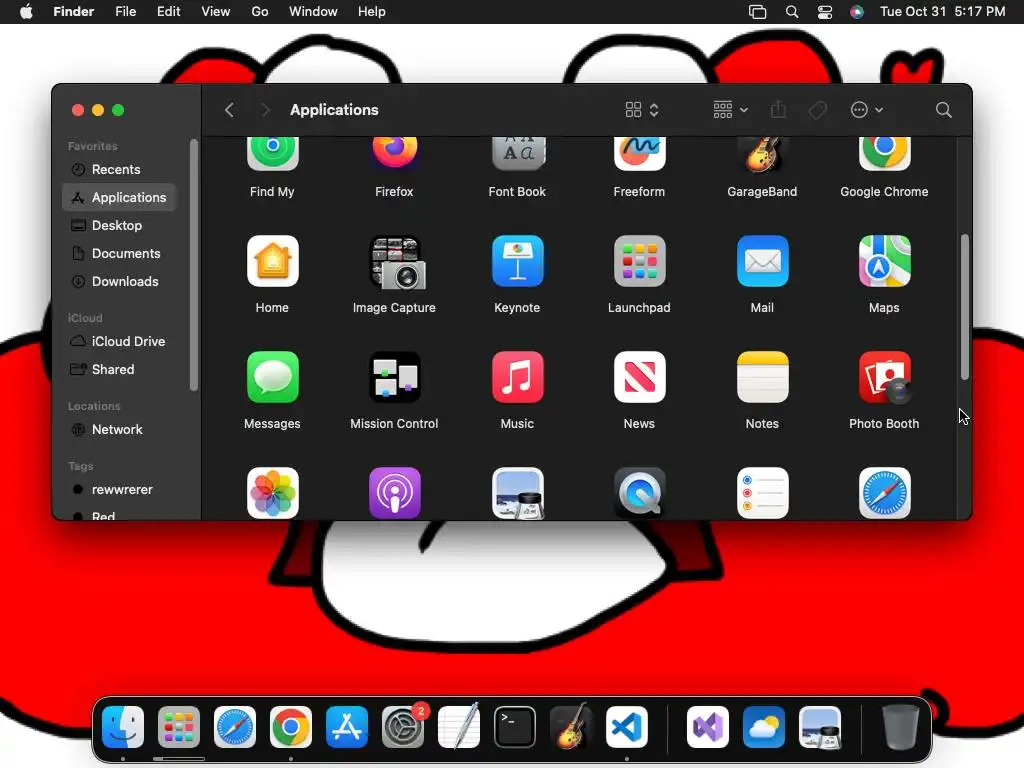Click the Mission Control app icon
1024x768 pixels.
point(394,377)
